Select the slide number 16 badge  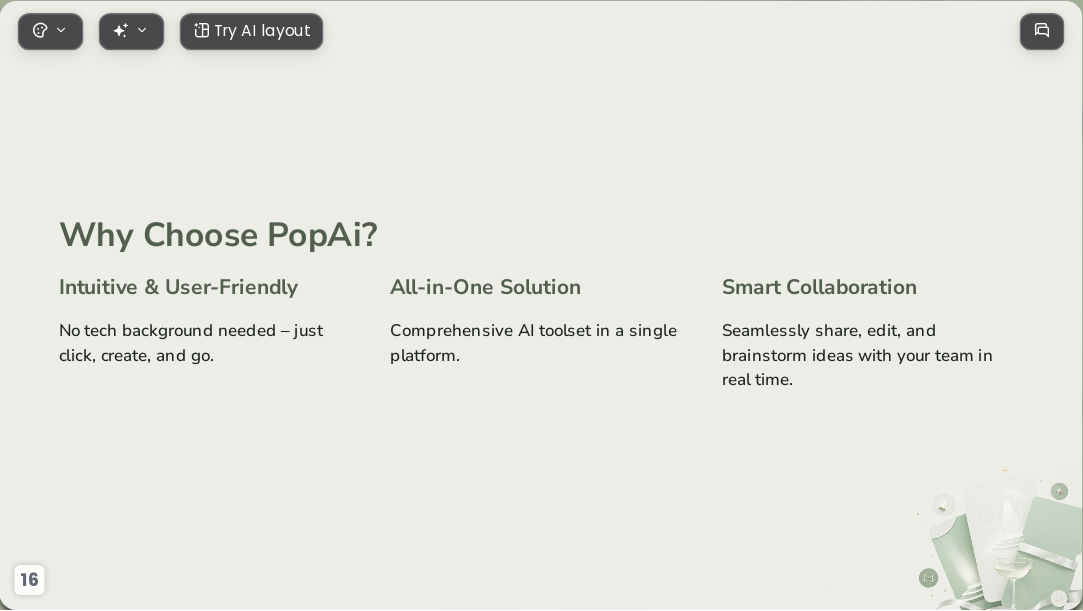tap(29, 579)
